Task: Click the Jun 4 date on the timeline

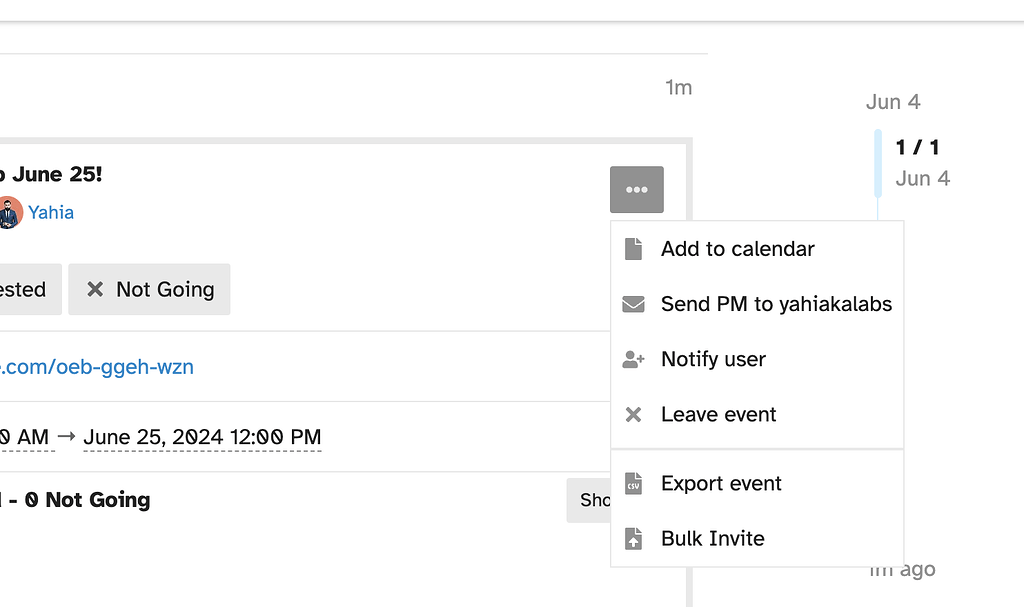Action: coord(892,101)
